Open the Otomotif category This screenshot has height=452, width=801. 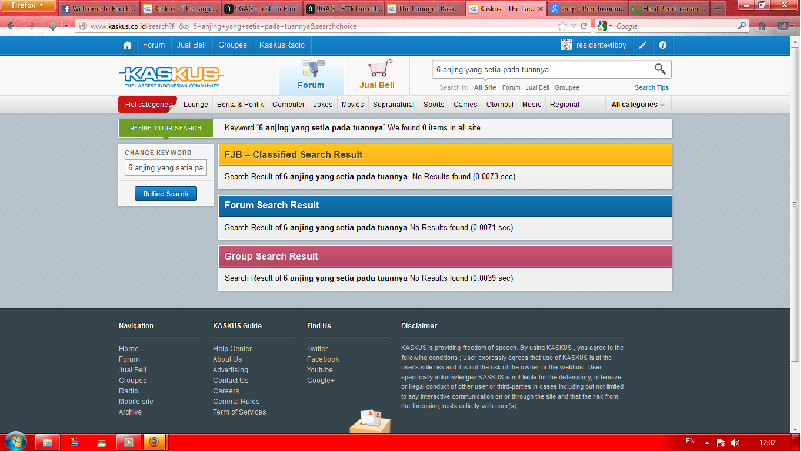[500, 104]
